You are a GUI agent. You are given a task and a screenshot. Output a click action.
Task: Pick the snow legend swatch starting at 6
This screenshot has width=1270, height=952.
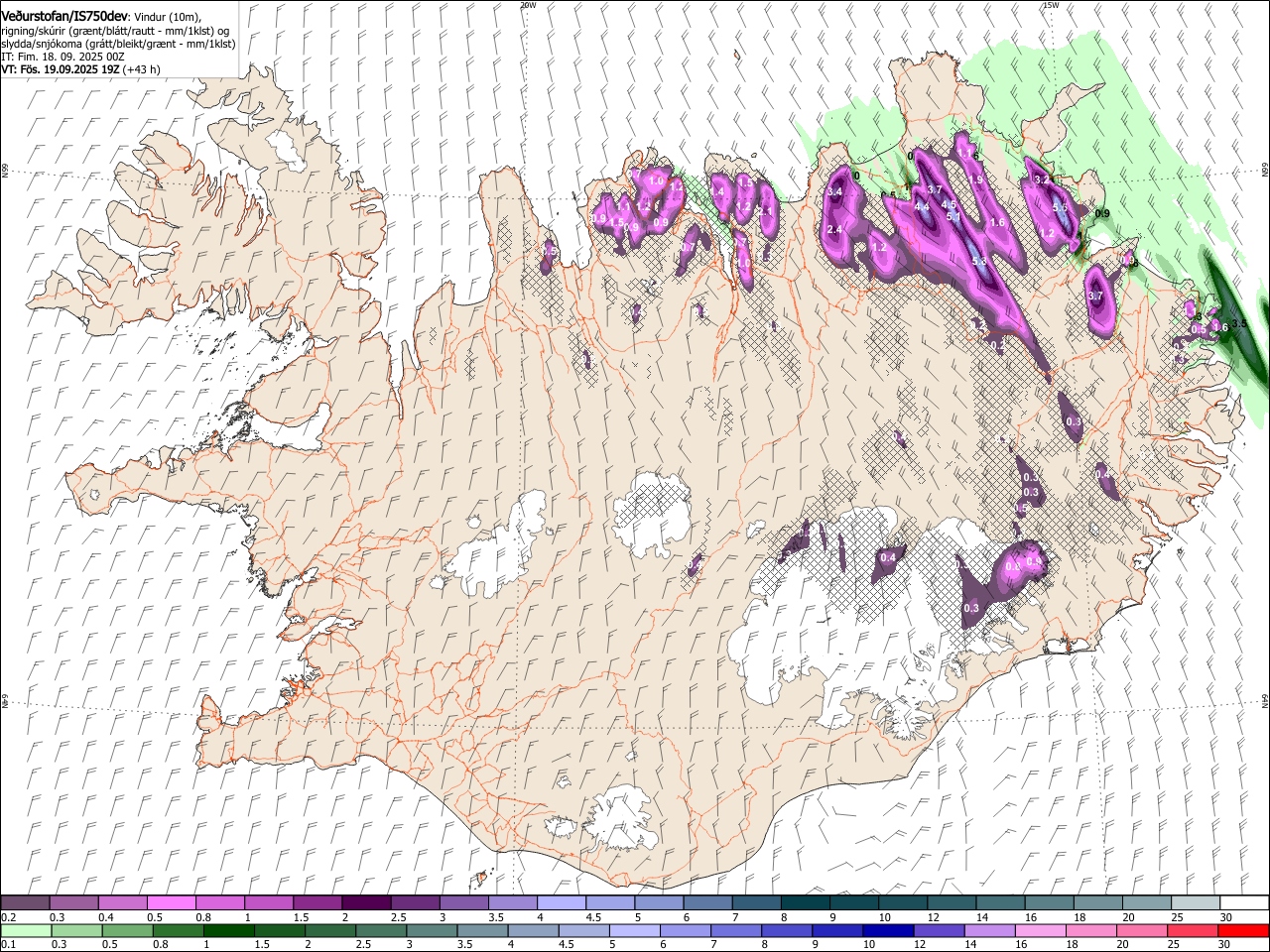[707, 903]
